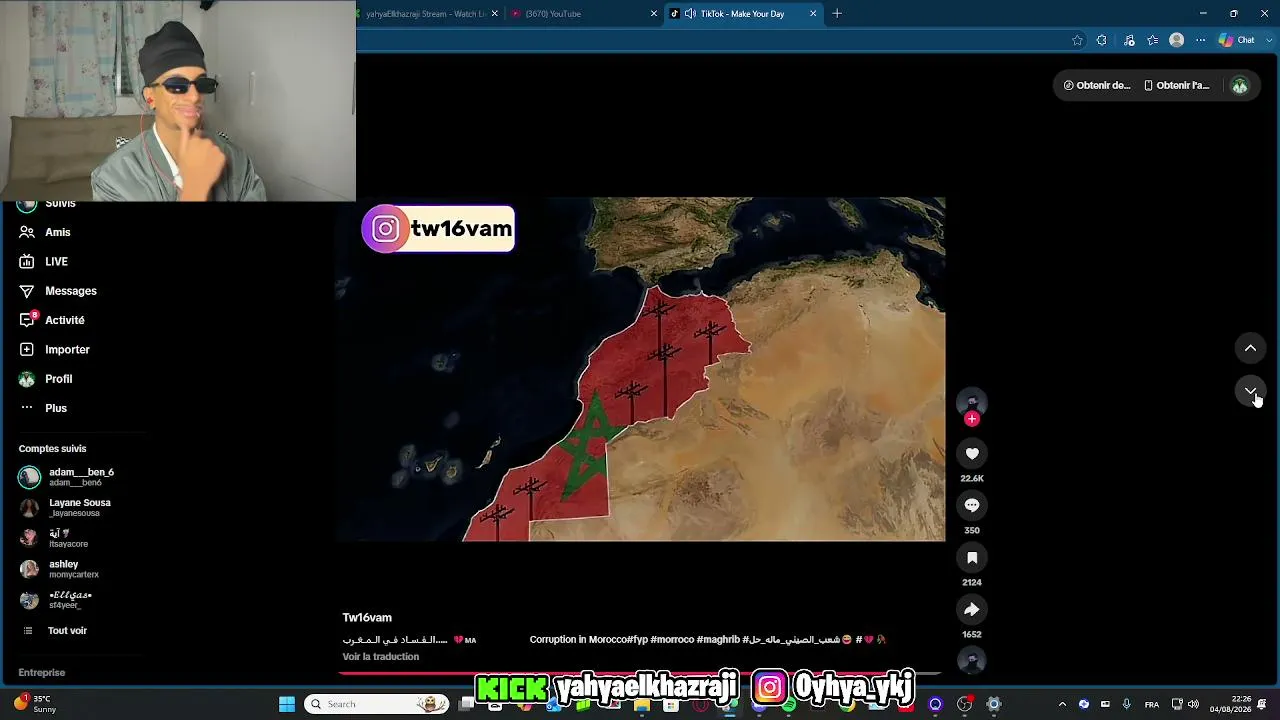Click the Comptes suivis heading
Image resolution: width=1280 pixels, height=720 pixels.
point(52,449)
